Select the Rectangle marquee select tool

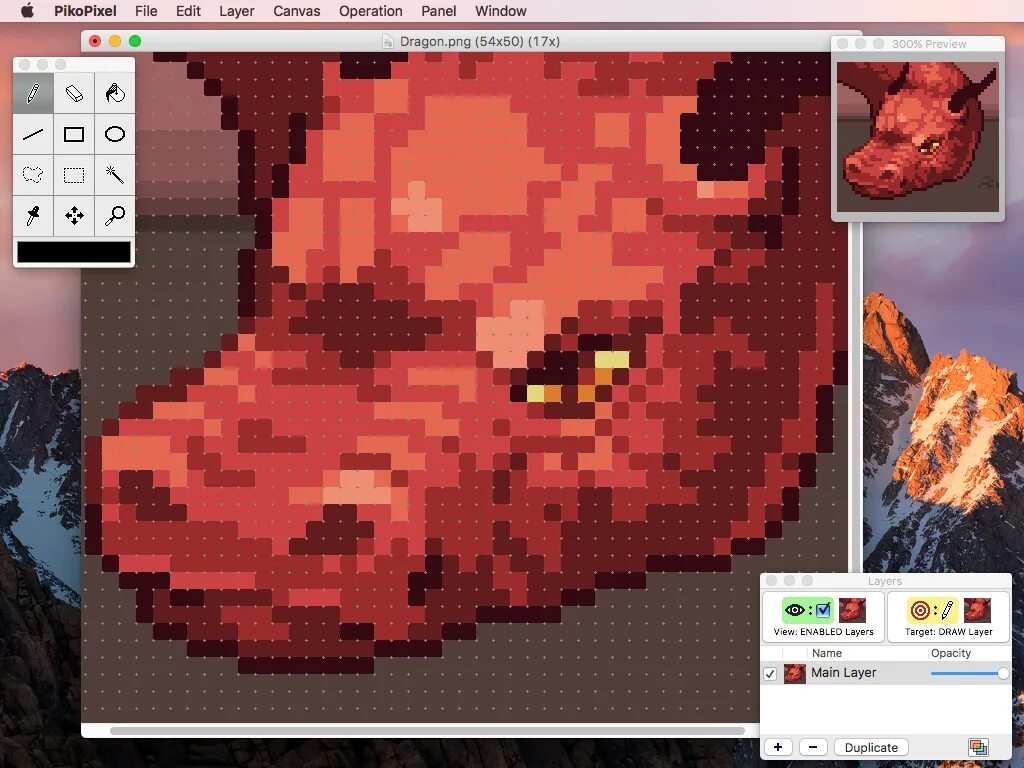[74, 175]
